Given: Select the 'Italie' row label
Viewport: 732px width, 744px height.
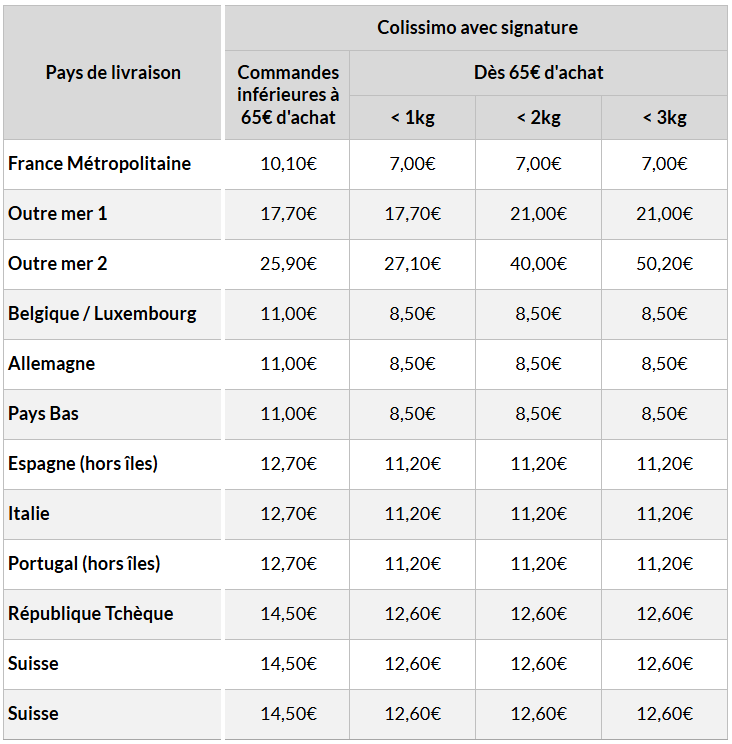Looking at the screenshot, I should click(28, 513).
